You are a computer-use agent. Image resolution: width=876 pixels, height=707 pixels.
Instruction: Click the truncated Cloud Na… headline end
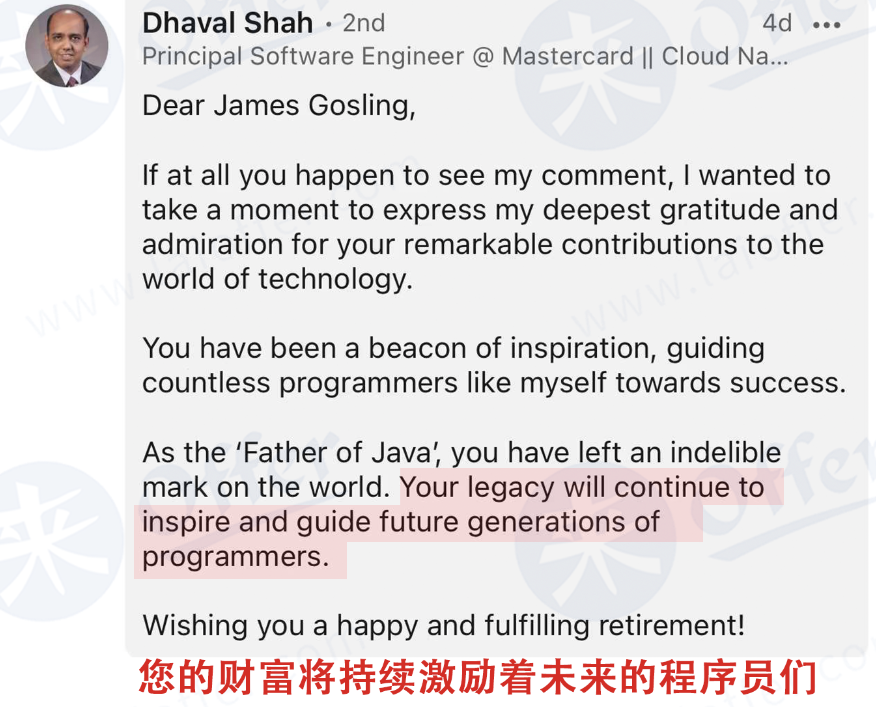[725, 56]
